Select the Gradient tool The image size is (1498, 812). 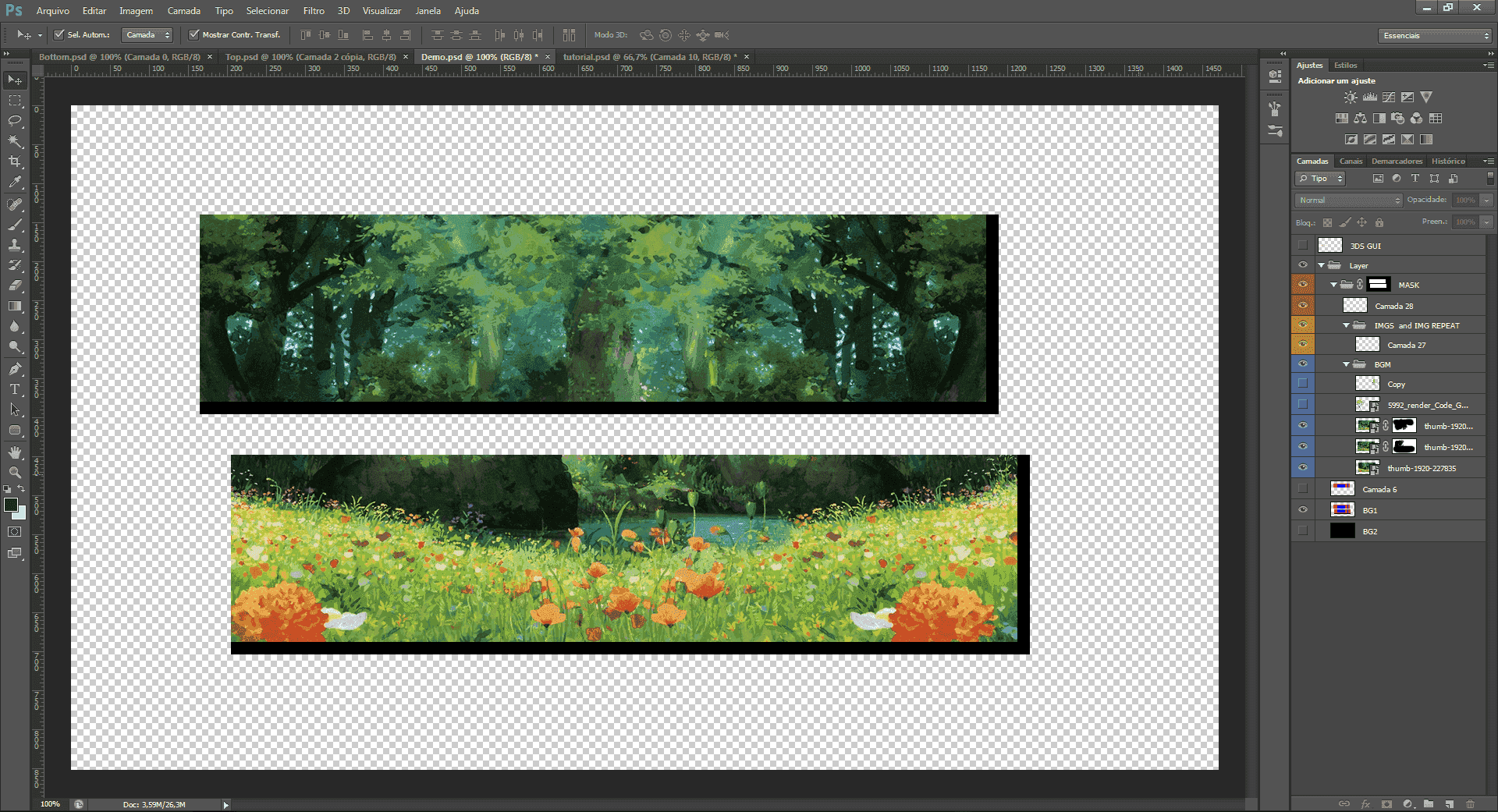pos(15,306)
